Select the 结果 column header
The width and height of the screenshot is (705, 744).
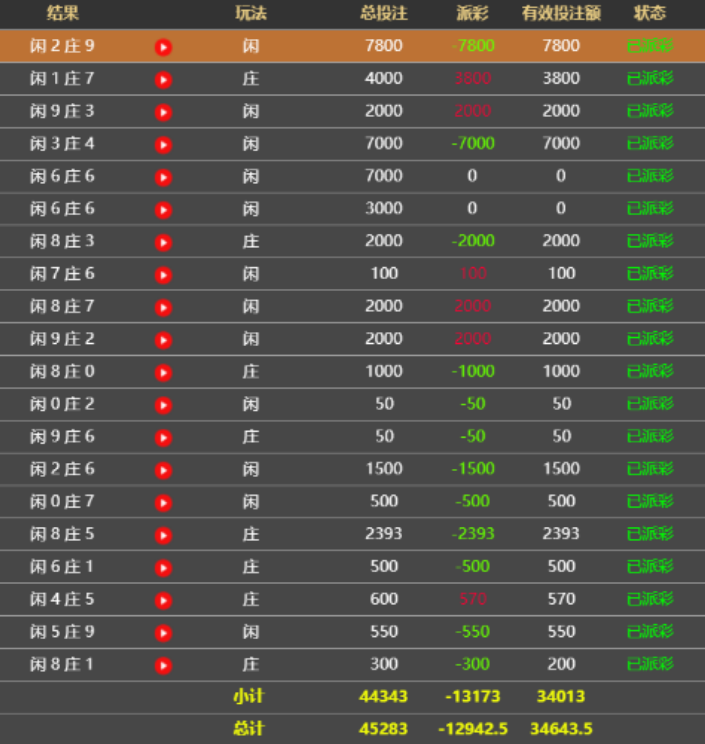click(x=63, y=13)
